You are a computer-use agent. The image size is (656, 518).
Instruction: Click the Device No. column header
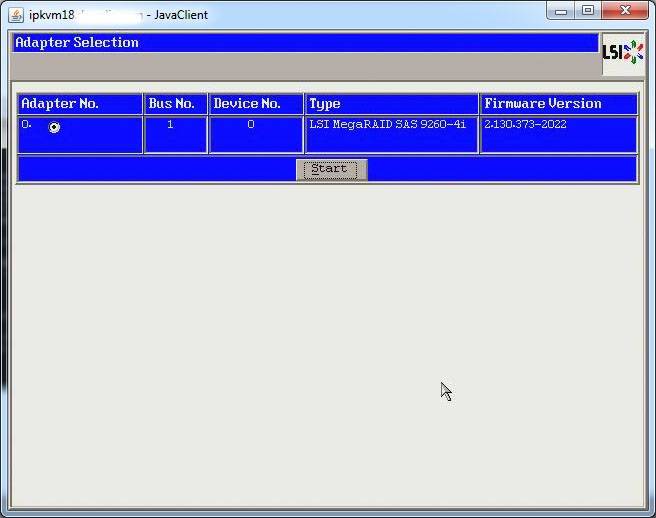click(256, 104)
